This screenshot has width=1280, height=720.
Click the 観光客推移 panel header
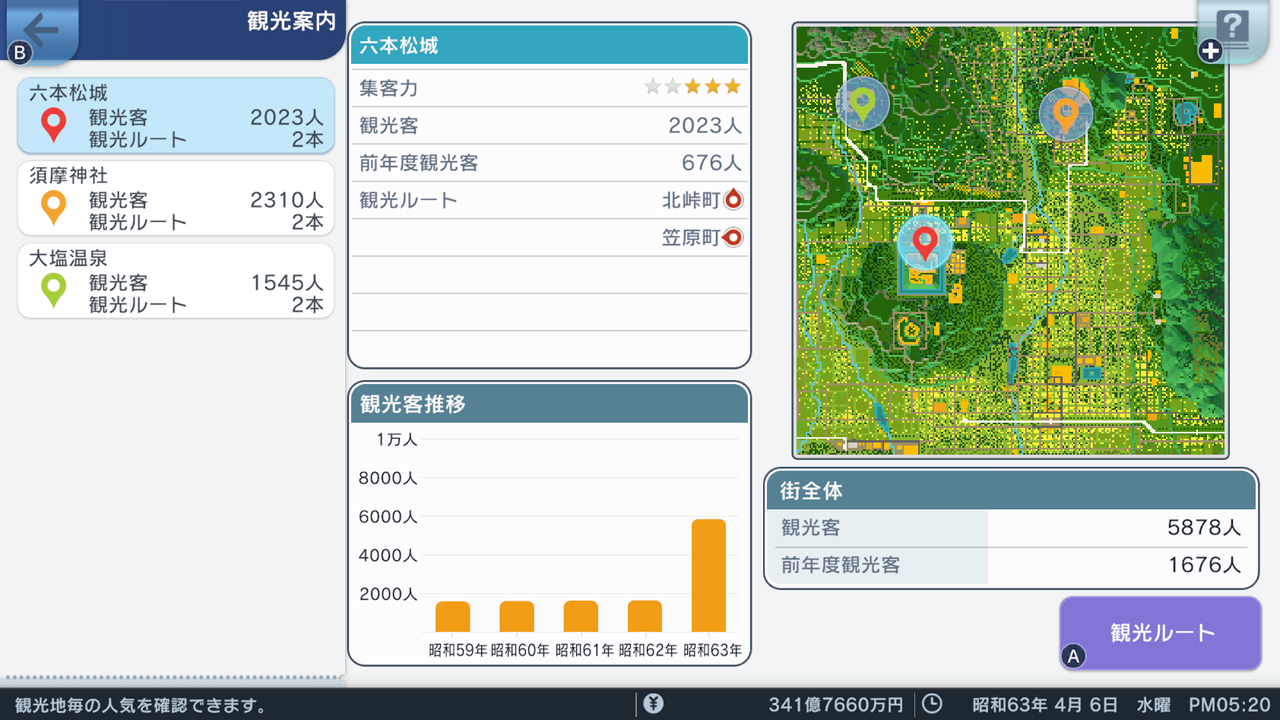point(549,404)
